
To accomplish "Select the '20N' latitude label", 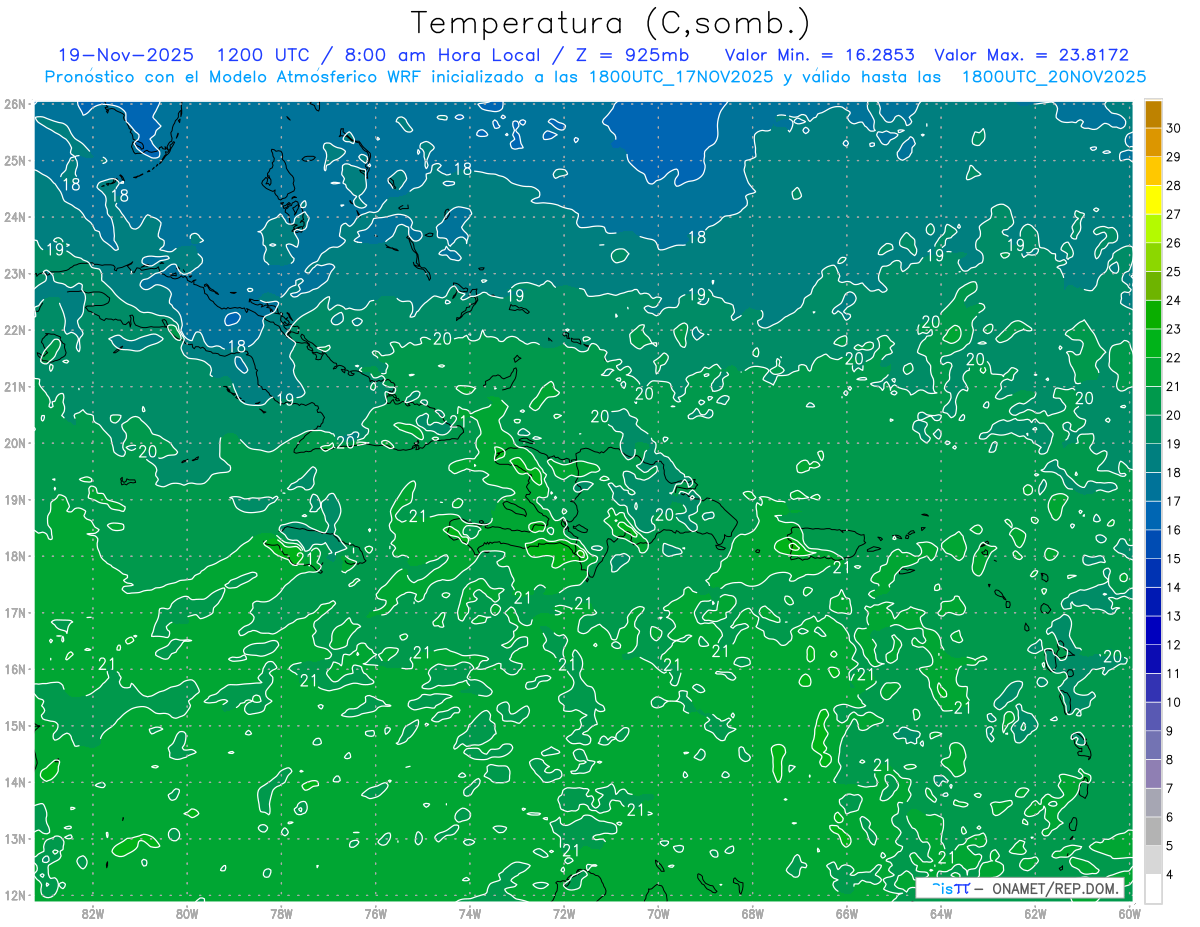I will (14, 443).
